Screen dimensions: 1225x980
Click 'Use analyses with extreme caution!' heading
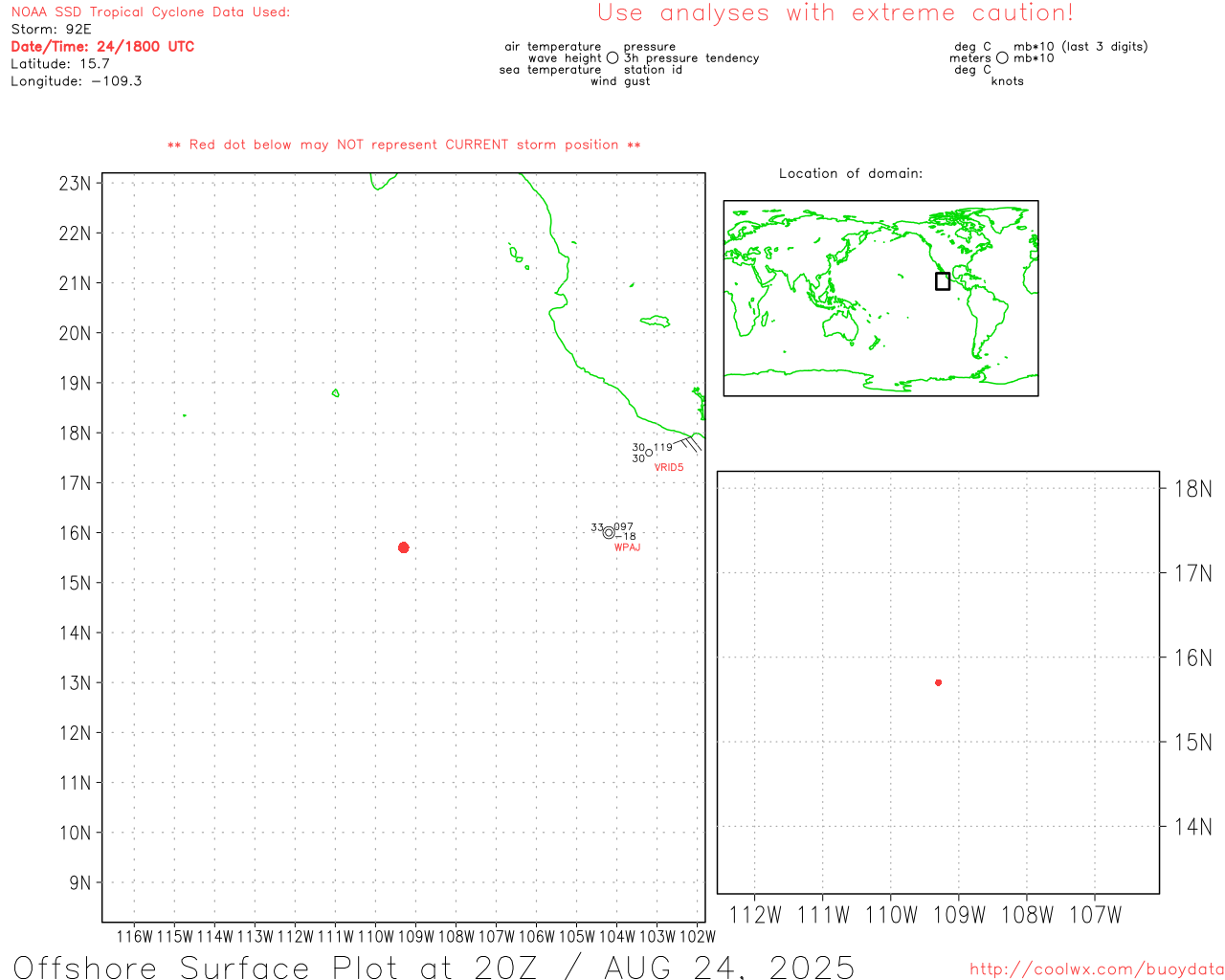pyautogui.click(x=835, y=13)
